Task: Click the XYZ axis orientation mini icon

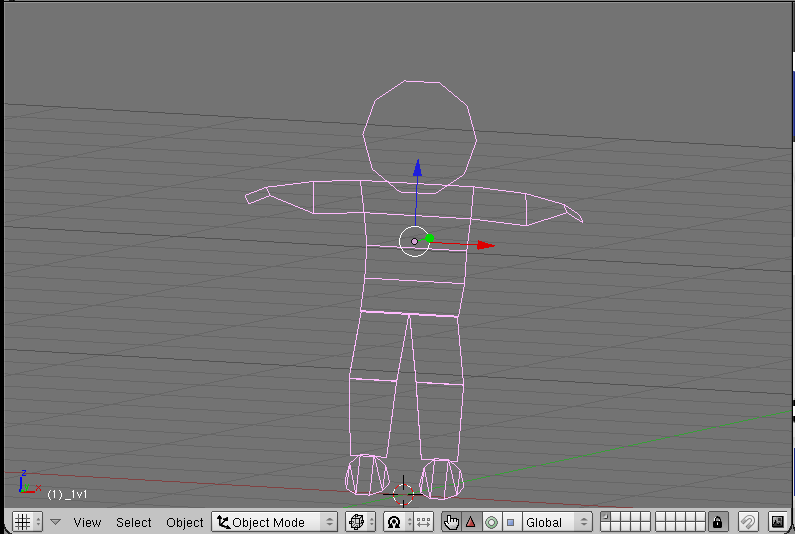Action: point(29,482)
